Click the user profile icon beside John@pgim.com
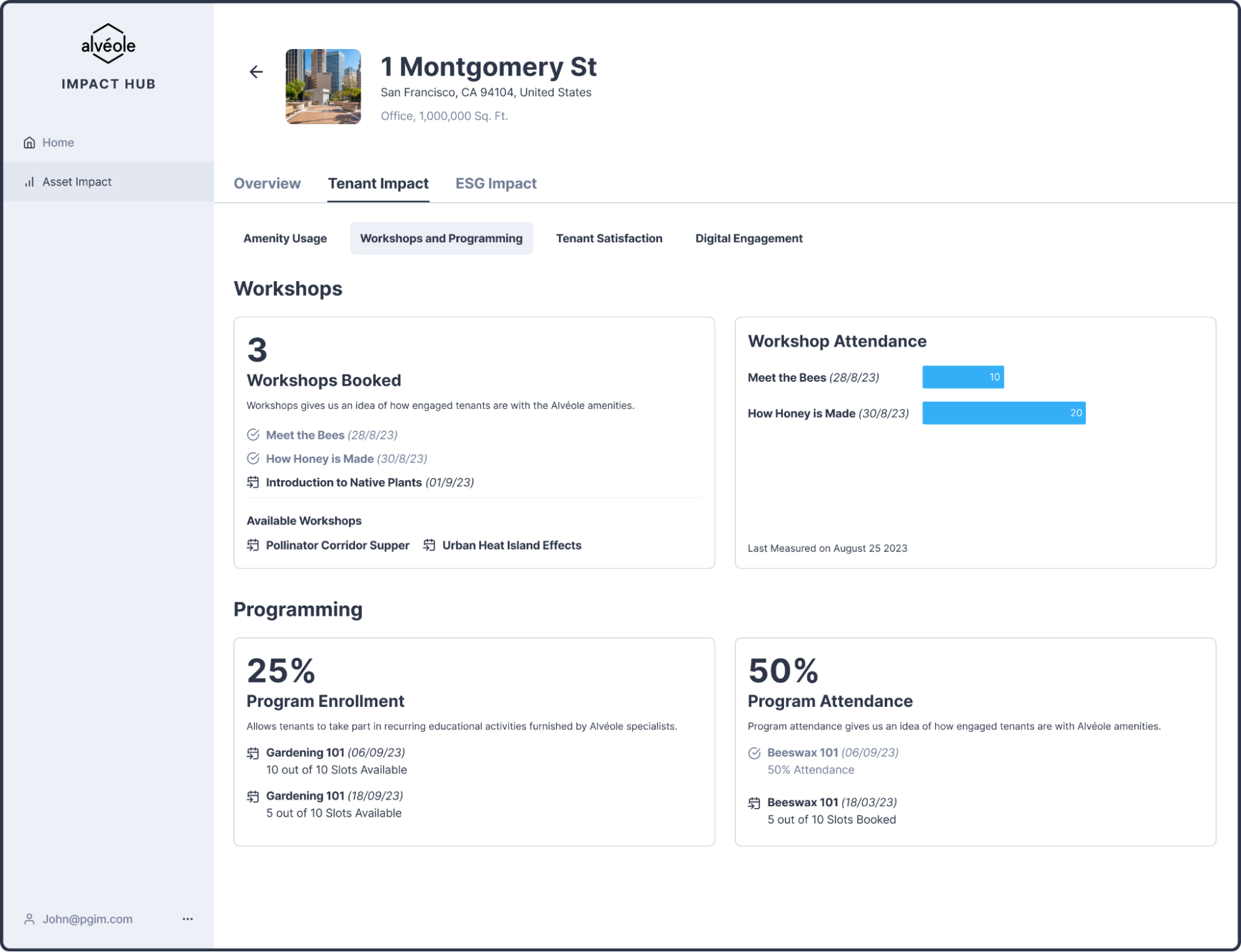 point(29,919)
